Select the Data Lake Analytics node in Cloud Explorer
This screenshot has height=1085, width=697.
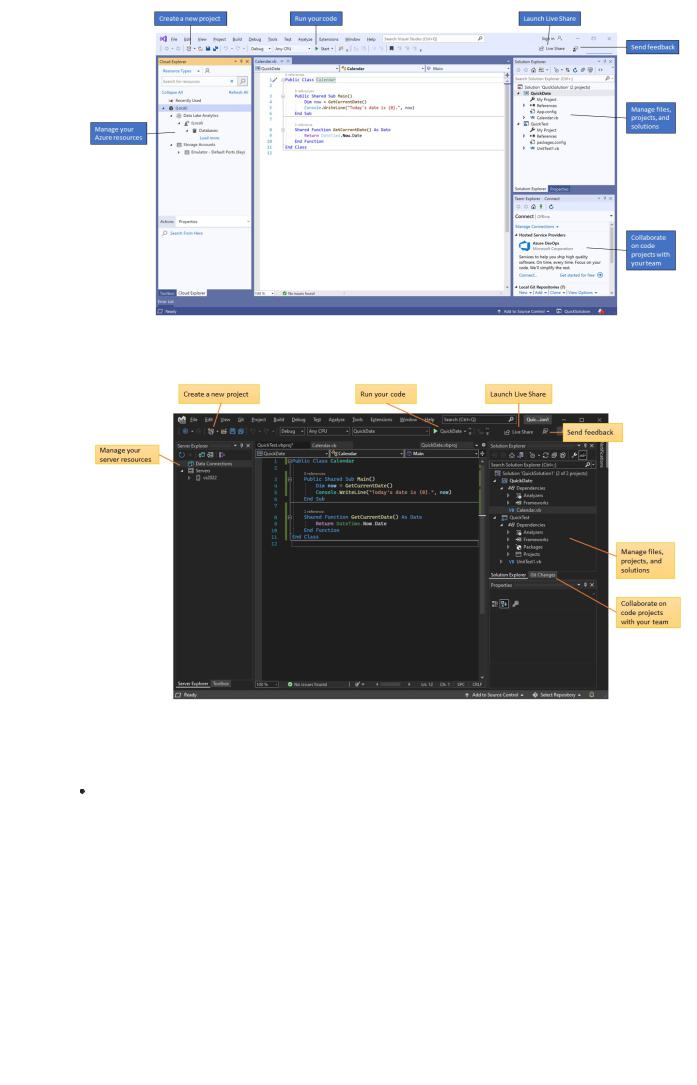point(201,116)
